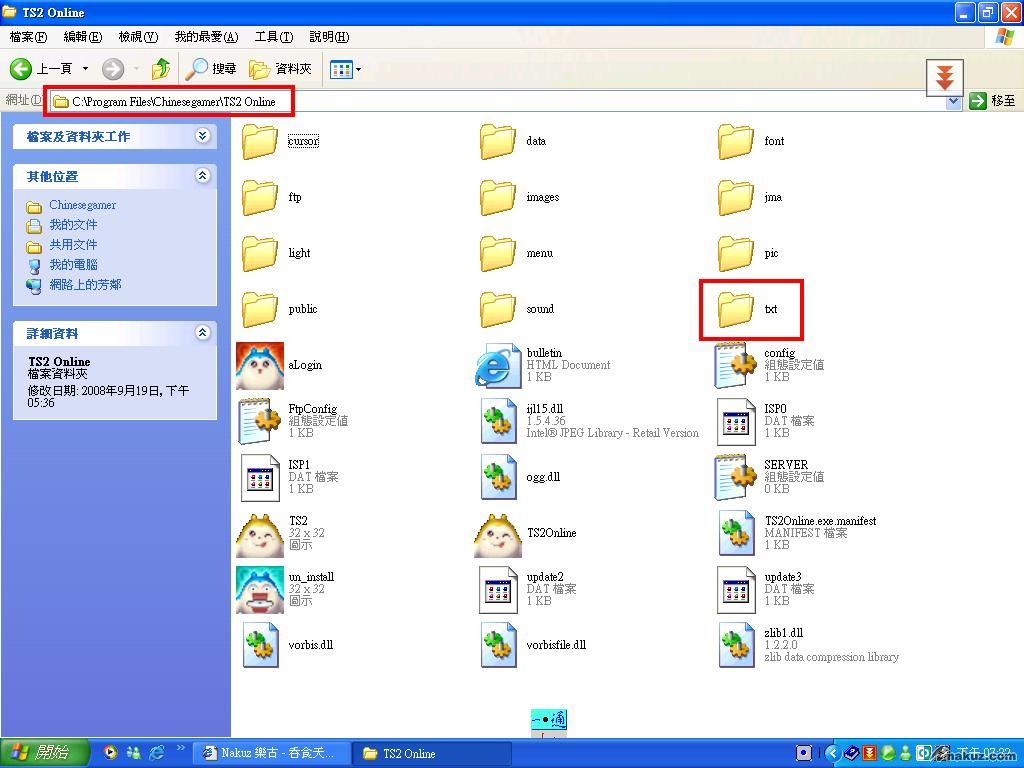Select the update3 DAT file icon
The height and width of the screenshot is (768, 1024).
pyautogui.click(x=735, y=590)
